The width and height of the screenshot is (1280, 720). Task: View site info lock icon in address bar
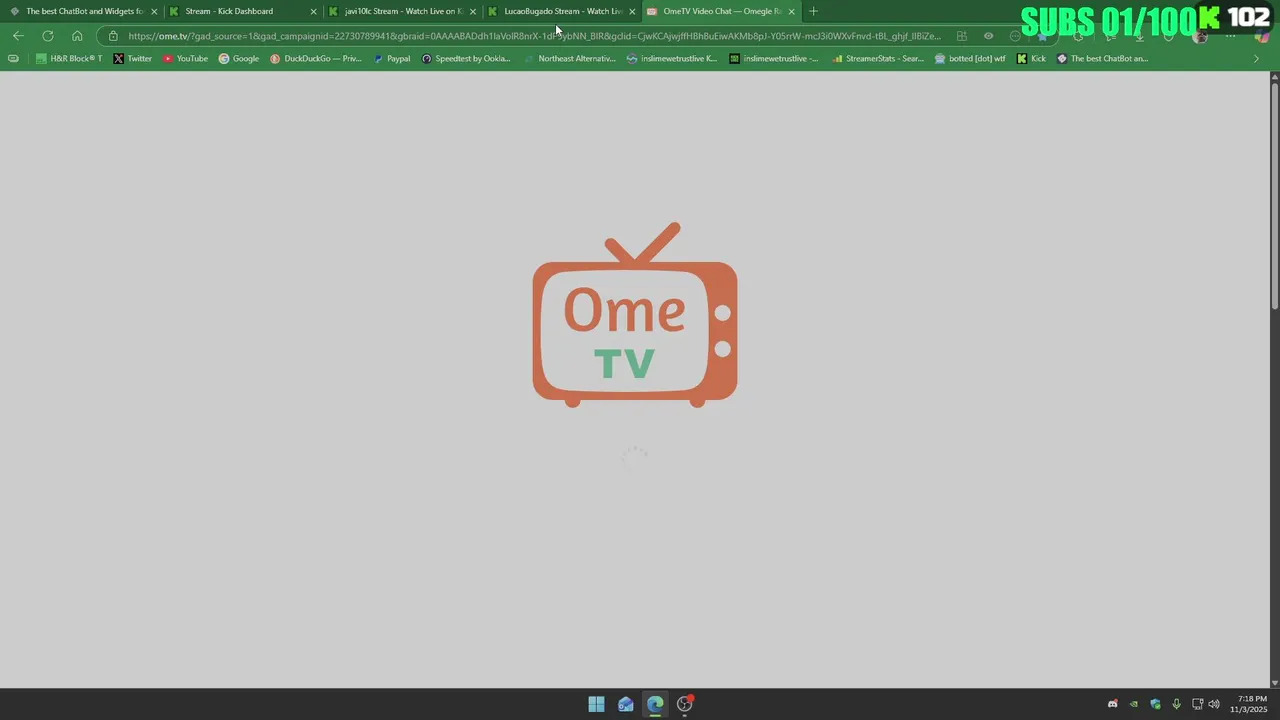(113, 36)
